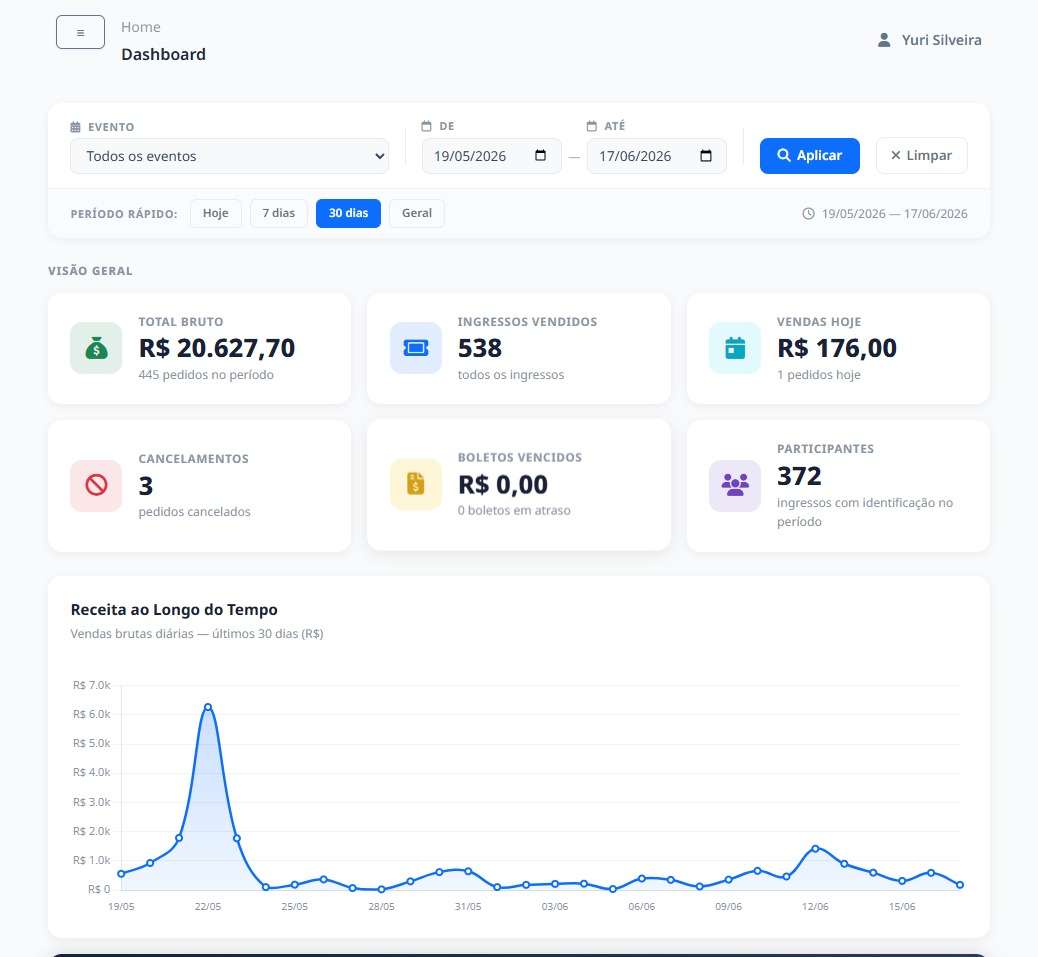This screenshot has width=1038, height=957.
Task: Click the Visão Geral section heading
Action: coord(90,271)
